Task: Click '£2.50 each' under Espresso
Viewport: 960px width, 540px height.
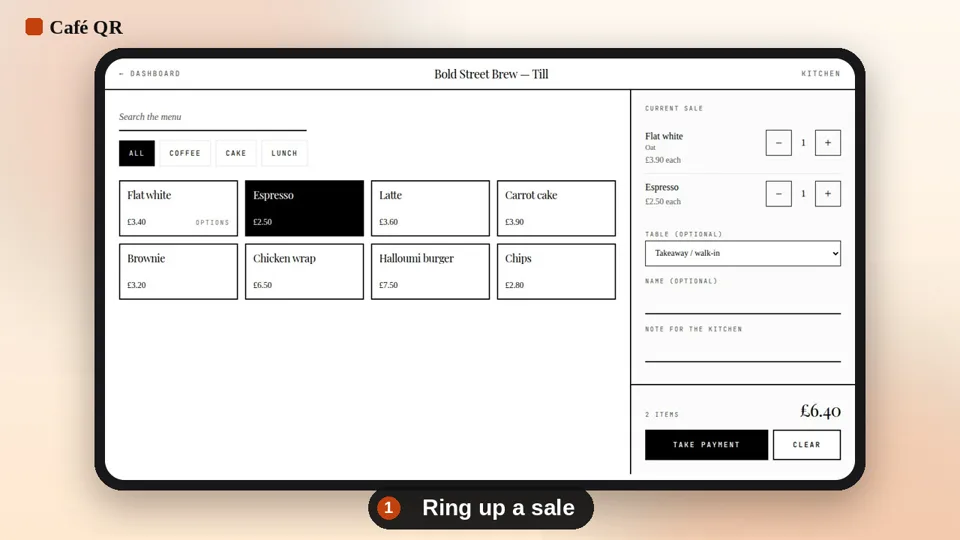Action: [x=662, y=201]
